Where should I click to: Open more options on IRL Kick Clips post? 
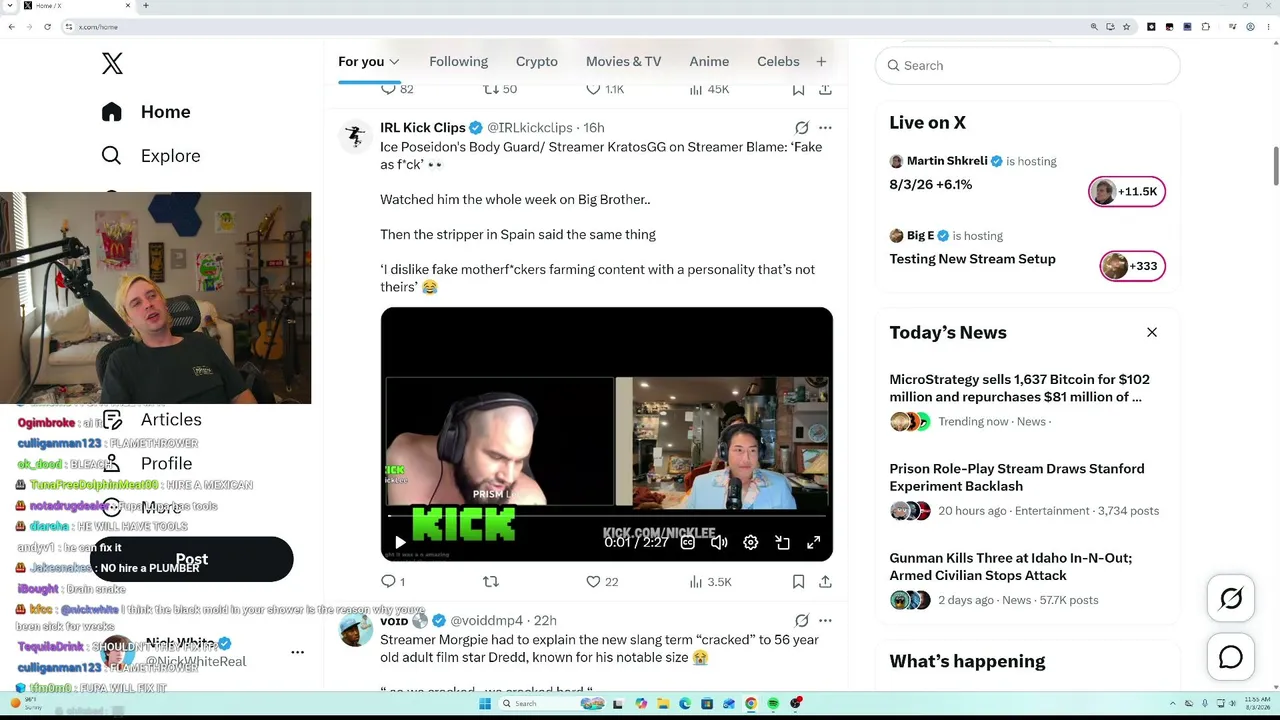tap(825, 128)
